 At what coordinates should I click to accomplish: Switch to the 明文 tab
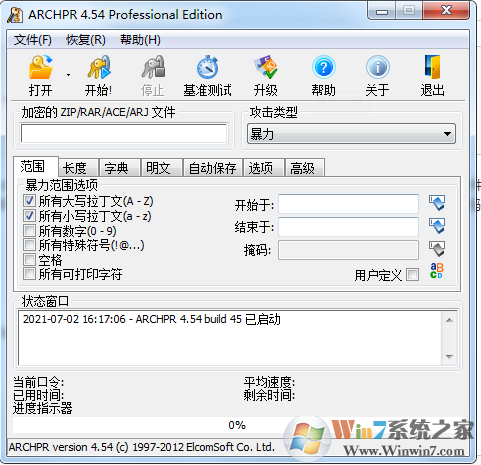pyautogui.click(x=162, y=168)
